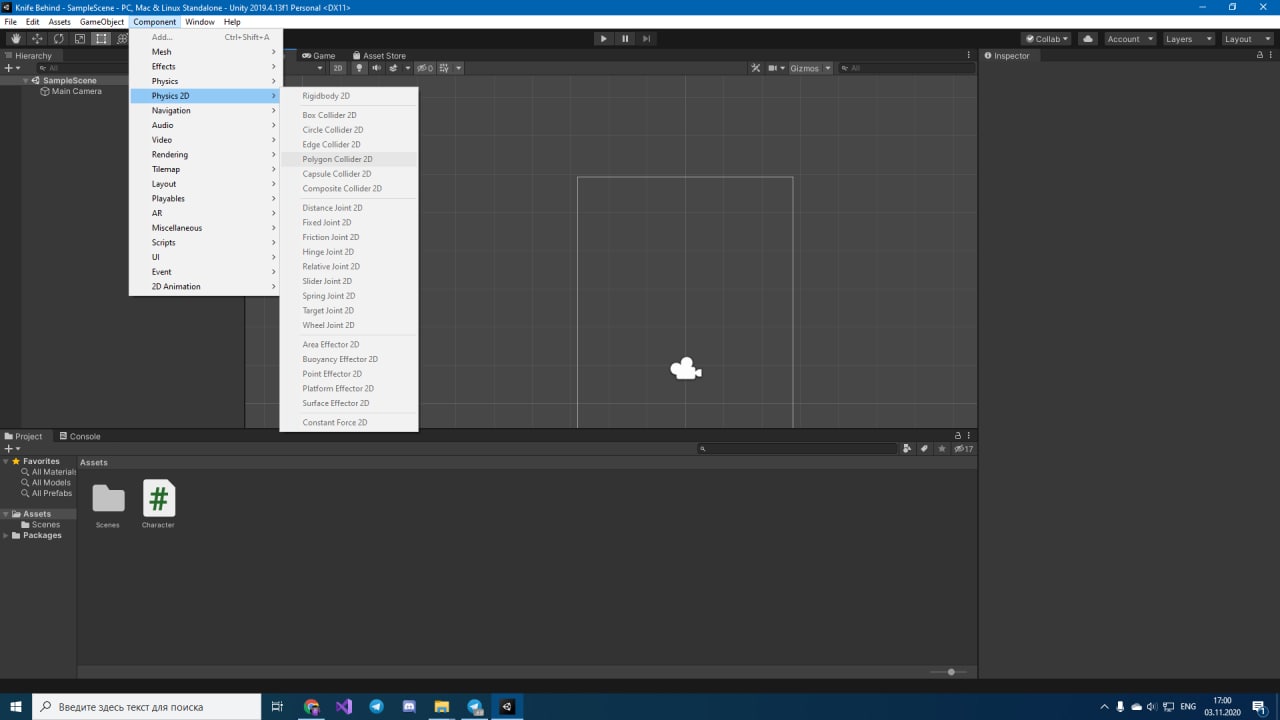Toggle scene grid visibility
Viewport: 1280px width, 720px height.
pos(444,68)
